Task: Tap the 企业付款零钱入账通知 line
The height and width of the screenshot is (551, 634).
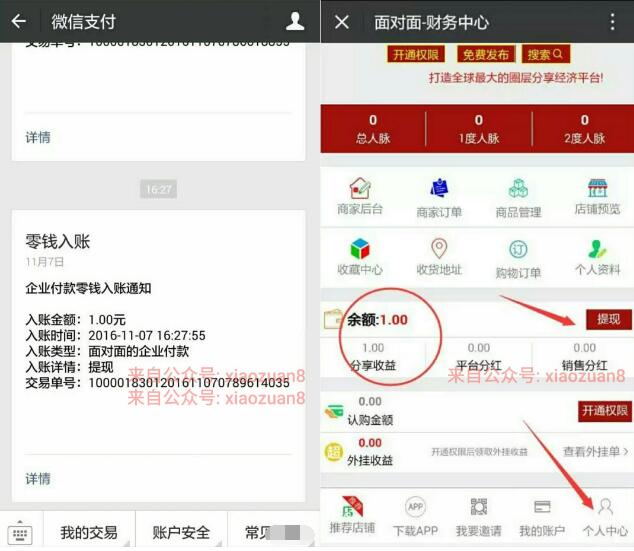Action: [x=88, y=288]
